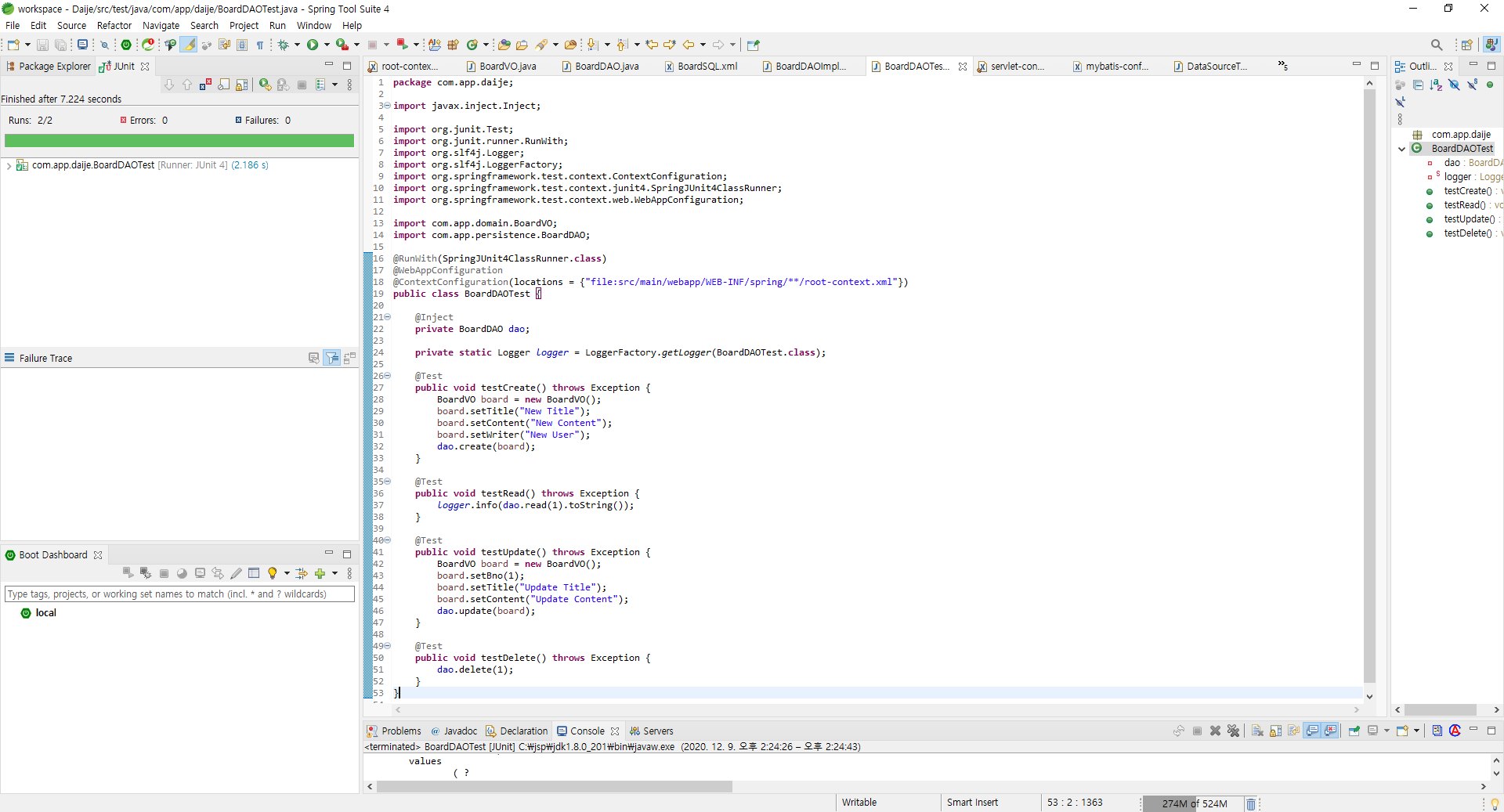Click the Save icon in main toolbar

click(42, 45)
